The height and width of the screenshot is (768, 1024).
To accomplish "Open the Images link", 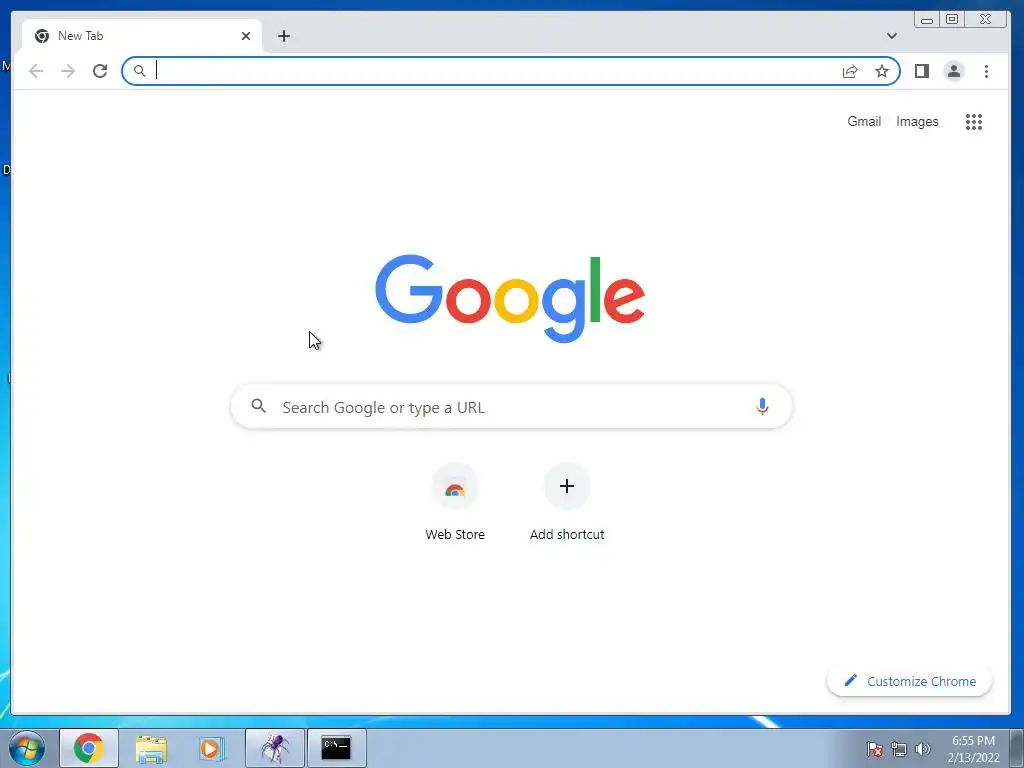I will 917,121.
